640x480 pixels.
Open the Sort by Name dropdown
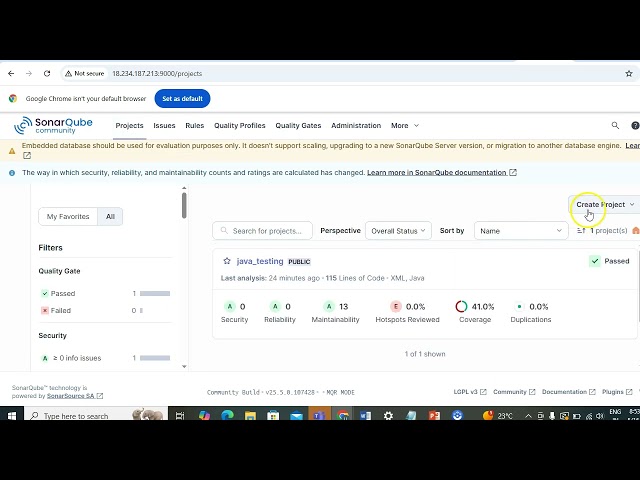pos(521,231)
